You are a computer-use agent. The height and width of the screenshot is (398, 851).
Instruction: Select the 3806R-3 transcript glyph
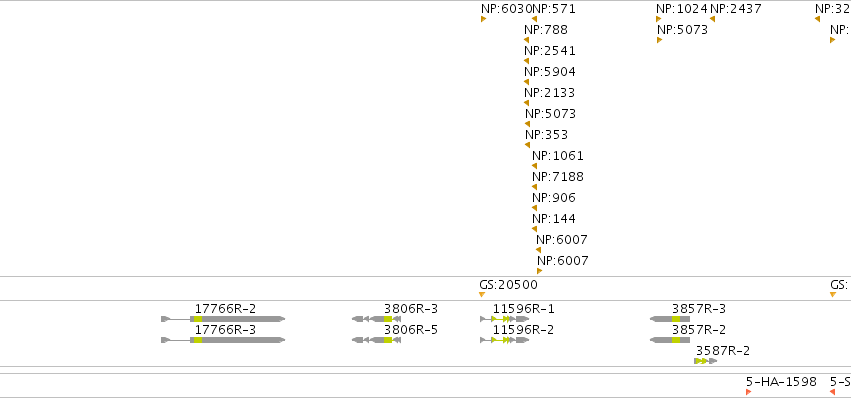[377, 319]
